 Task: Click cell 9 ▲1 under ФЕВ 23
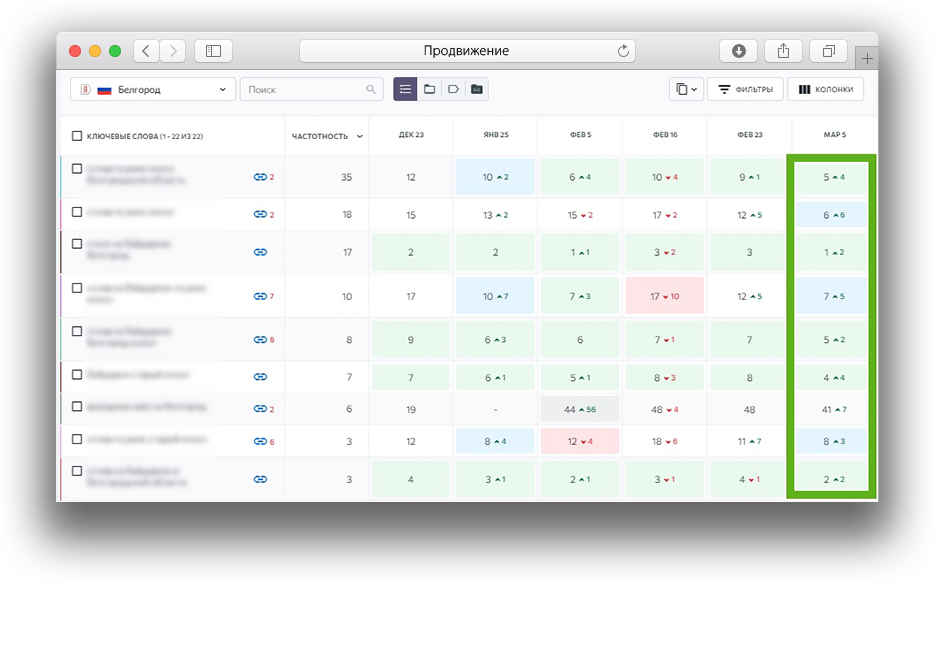point(750,177)
